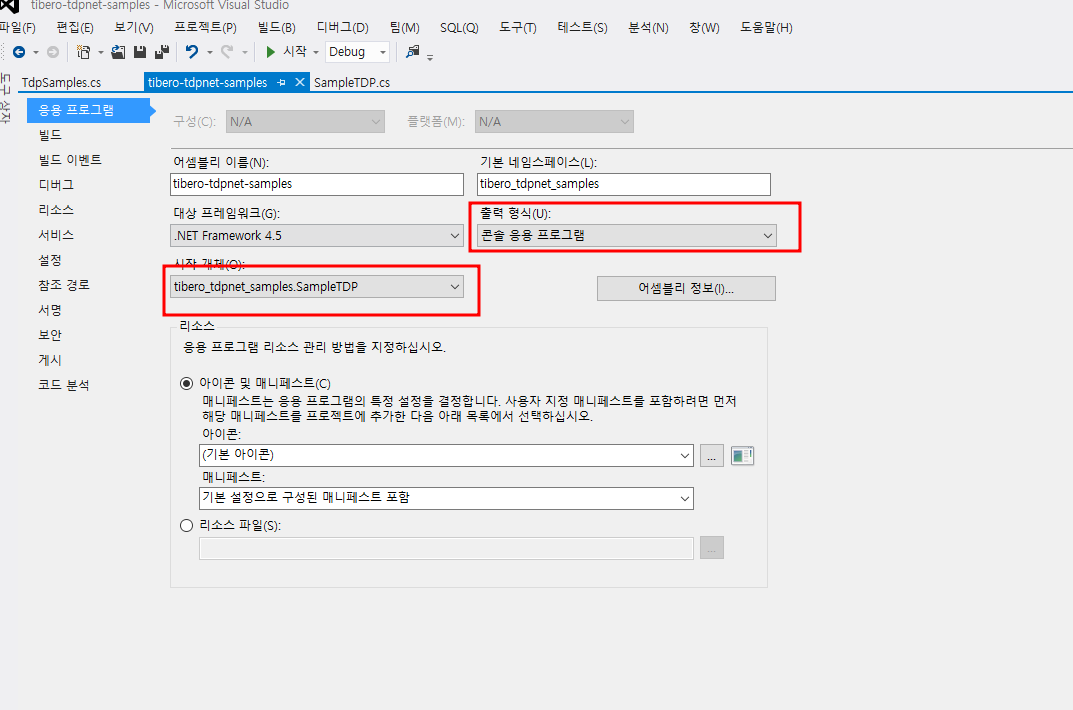Open the 분석(N) menu
This screenshot has width=1073, height=710.
648,27
